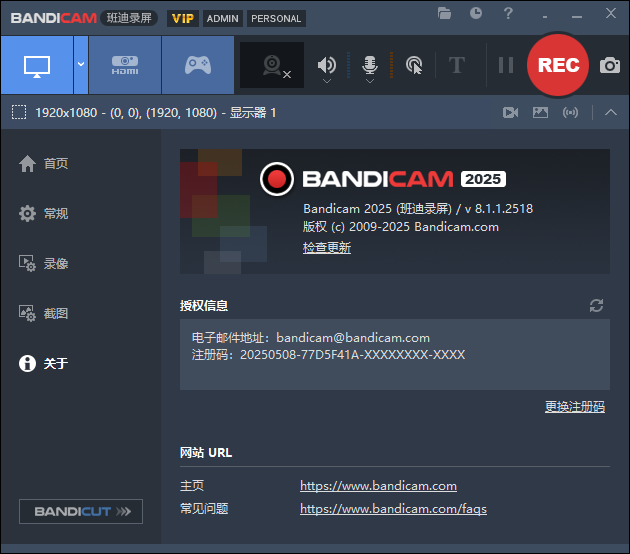The width and height of the screenshot is (630, 554).
Task: Click the pause recording button
Action: pyautogui.click(x=506, y=65)
